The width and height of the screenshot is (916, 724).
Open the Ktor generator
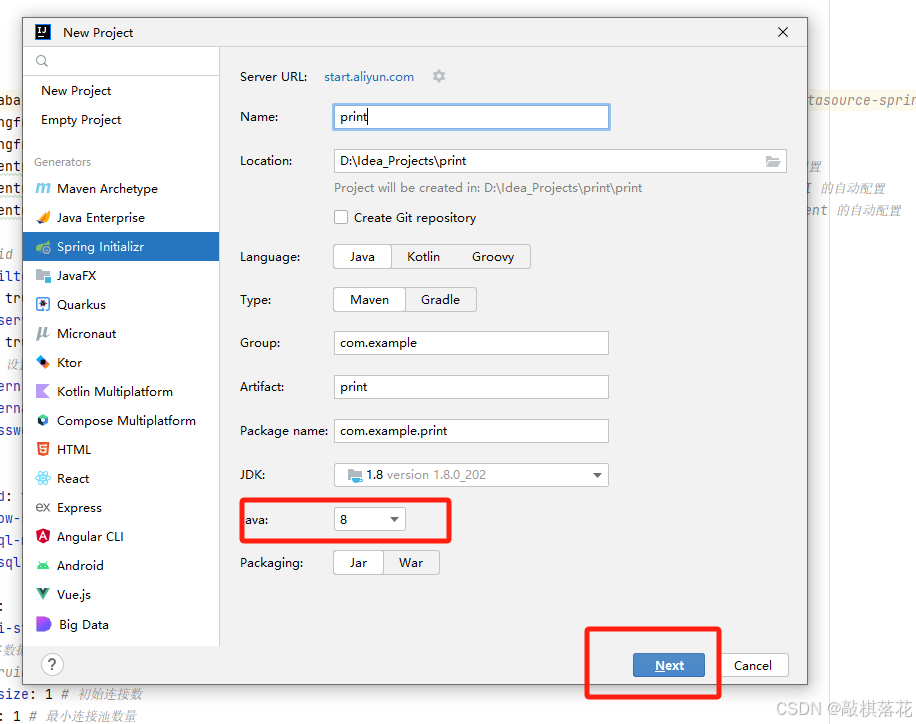click(x=67, y=362)
